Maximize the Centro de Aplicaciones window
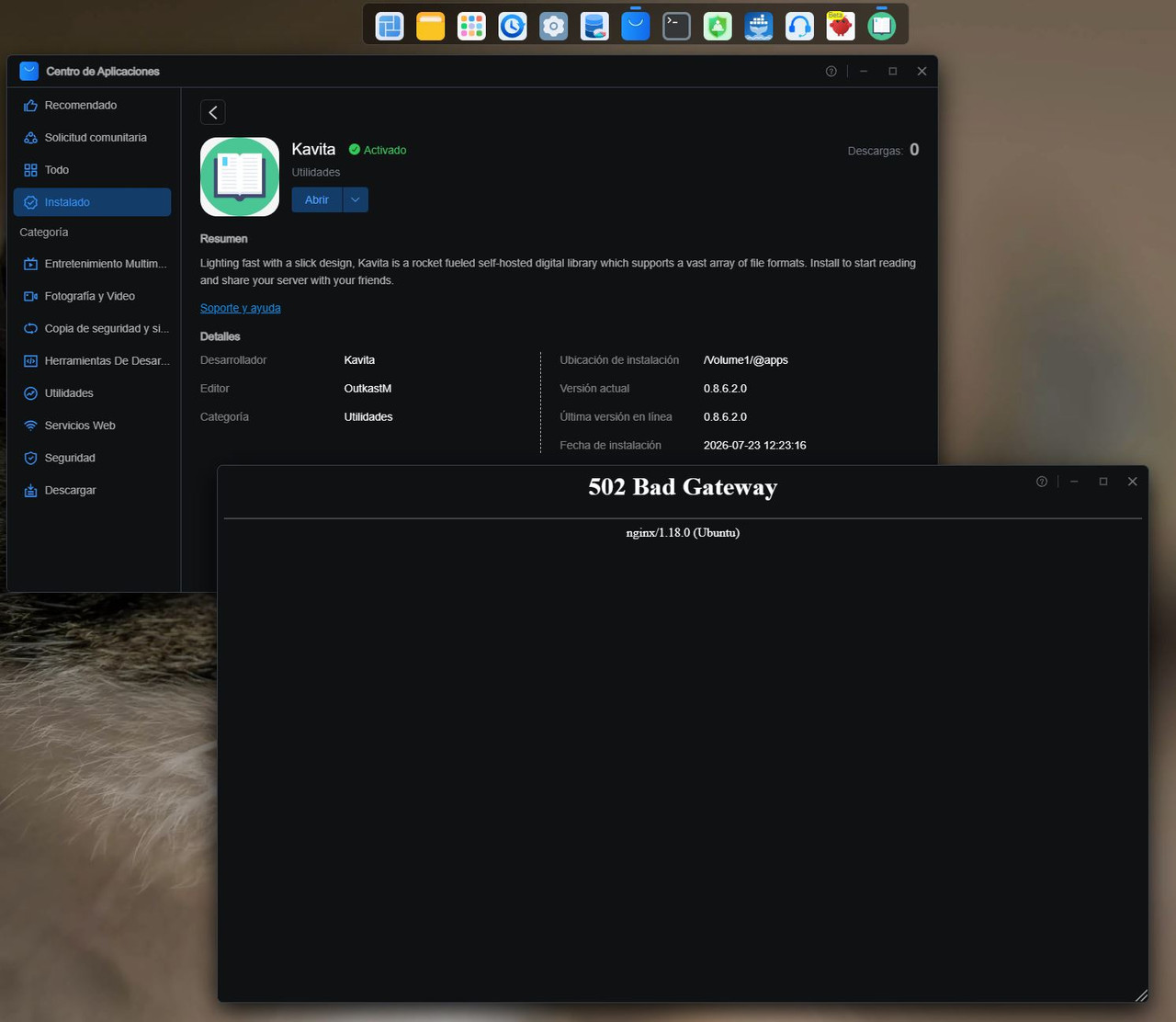This screenshot has width=1176, height=1022. click(x=892, y=71)
